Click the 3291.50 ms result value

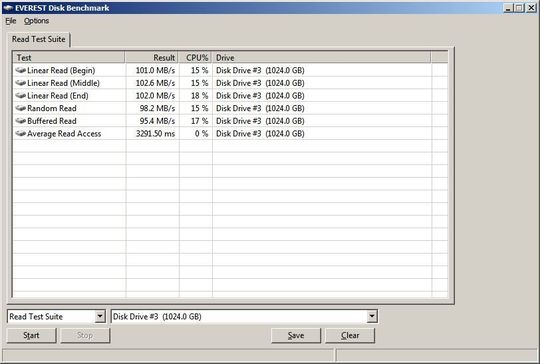(155, 134)
